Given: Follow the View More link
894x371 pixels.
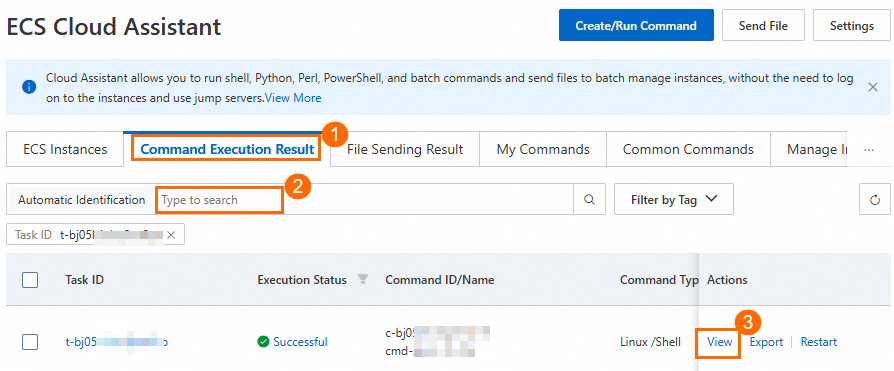Looking at the screenshot, I should pyautogui.click(x=293, y=98).
